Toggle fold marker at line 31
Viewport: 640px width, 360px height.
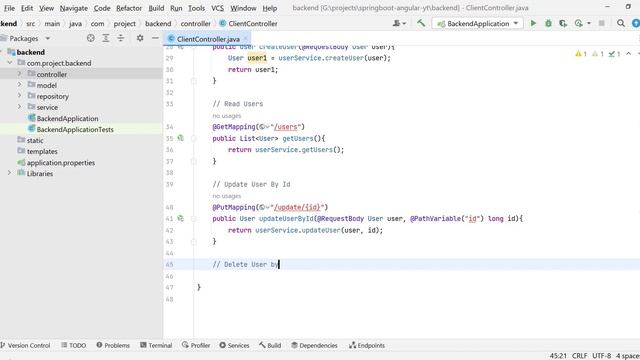coord(193,81)
